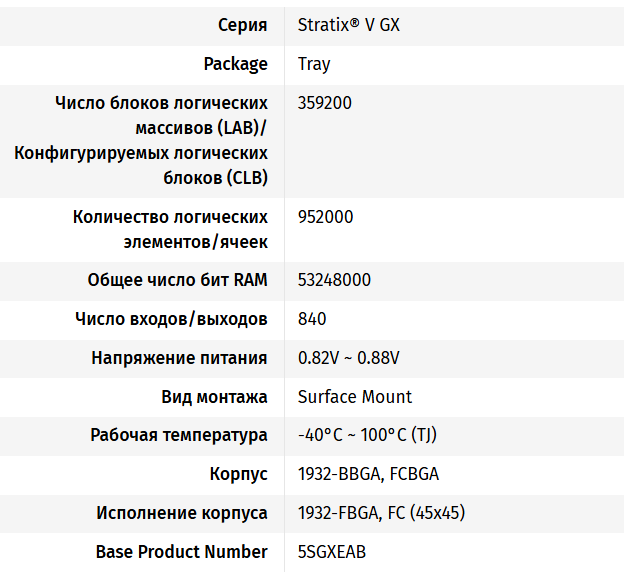This screenshot has height=573, width=624.
Task: Select the "-40°C ~ 100°C (TJ)" temperature value
Action: pyautogui.click(x=367, y=436)
